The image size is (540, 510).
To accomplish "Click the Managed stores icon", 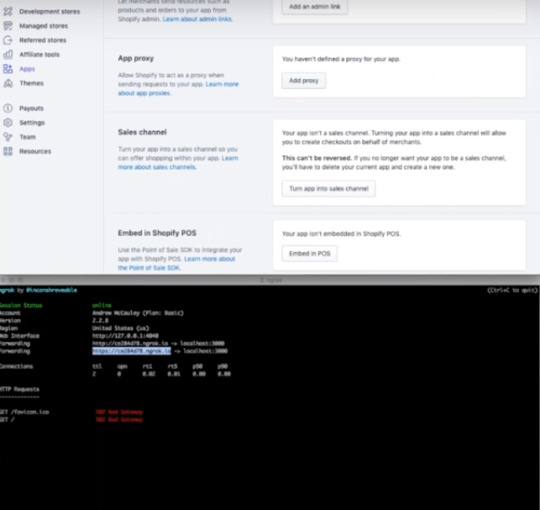I will (8, 26).
